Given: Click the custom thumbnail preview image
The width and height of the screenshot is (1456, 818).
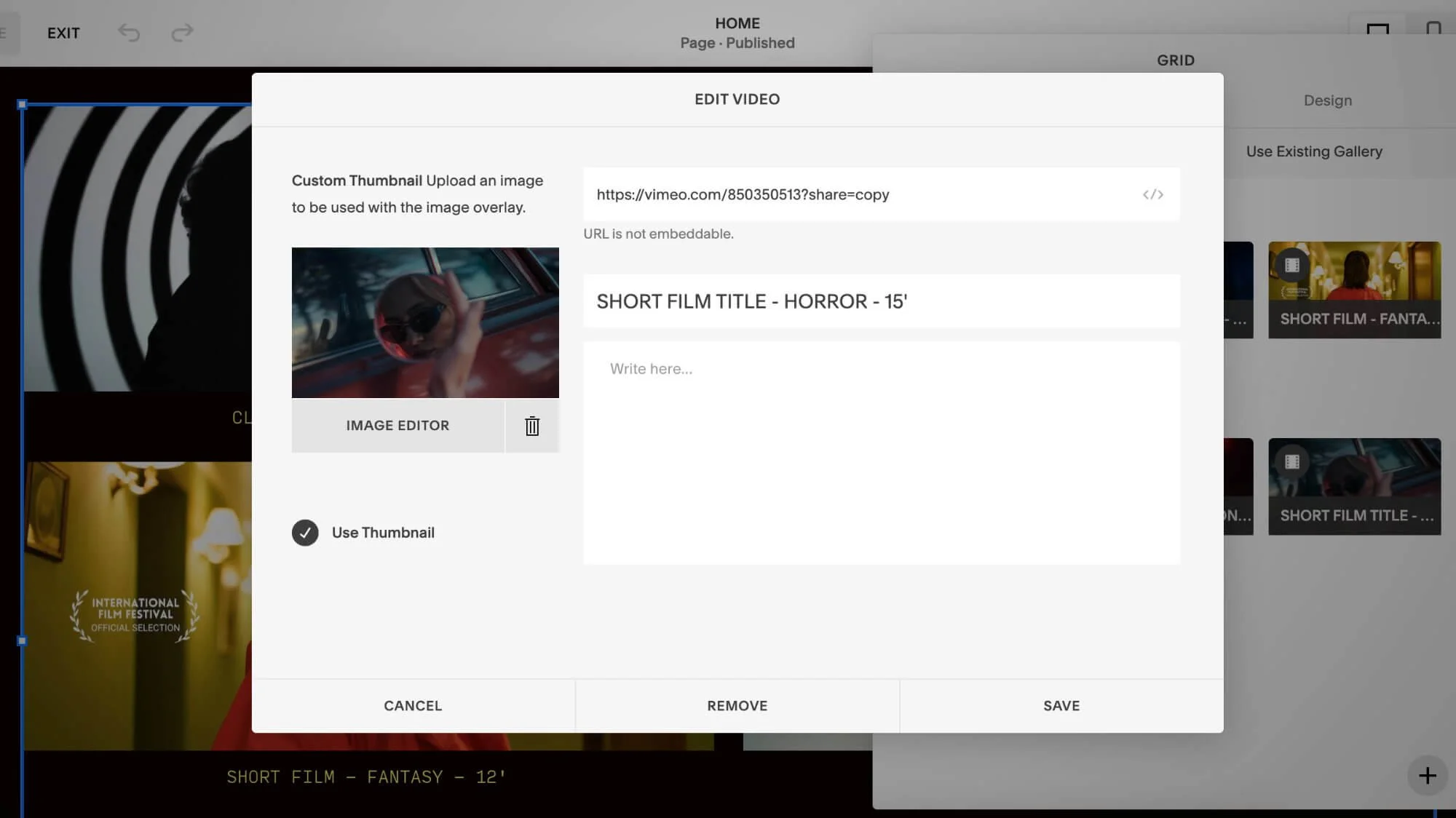Looking at the screenshot, I should [425, 322].
